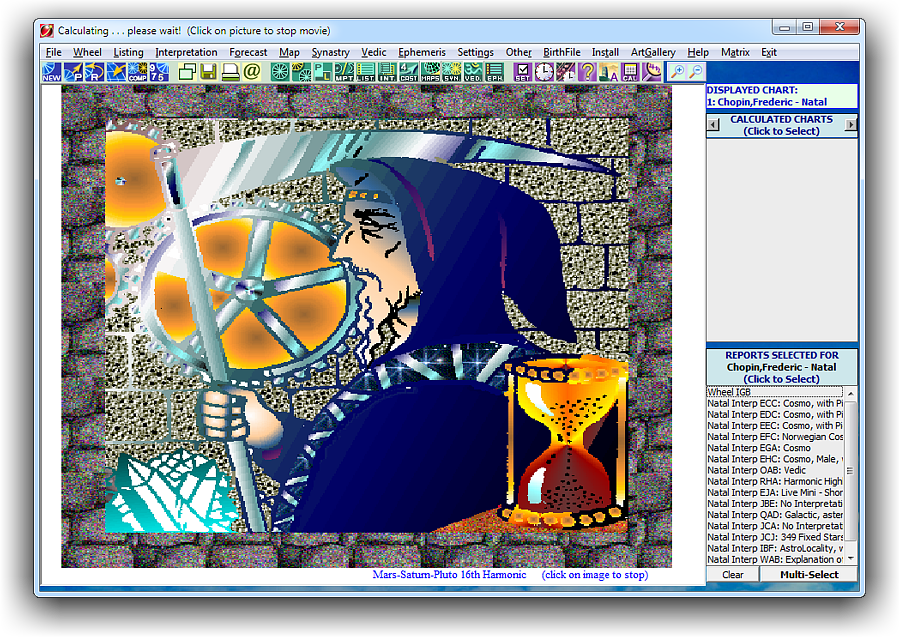This screenshot has height=637, width=899.
Task: Click the Exit menu item
Action: click(x=769, y=52)
